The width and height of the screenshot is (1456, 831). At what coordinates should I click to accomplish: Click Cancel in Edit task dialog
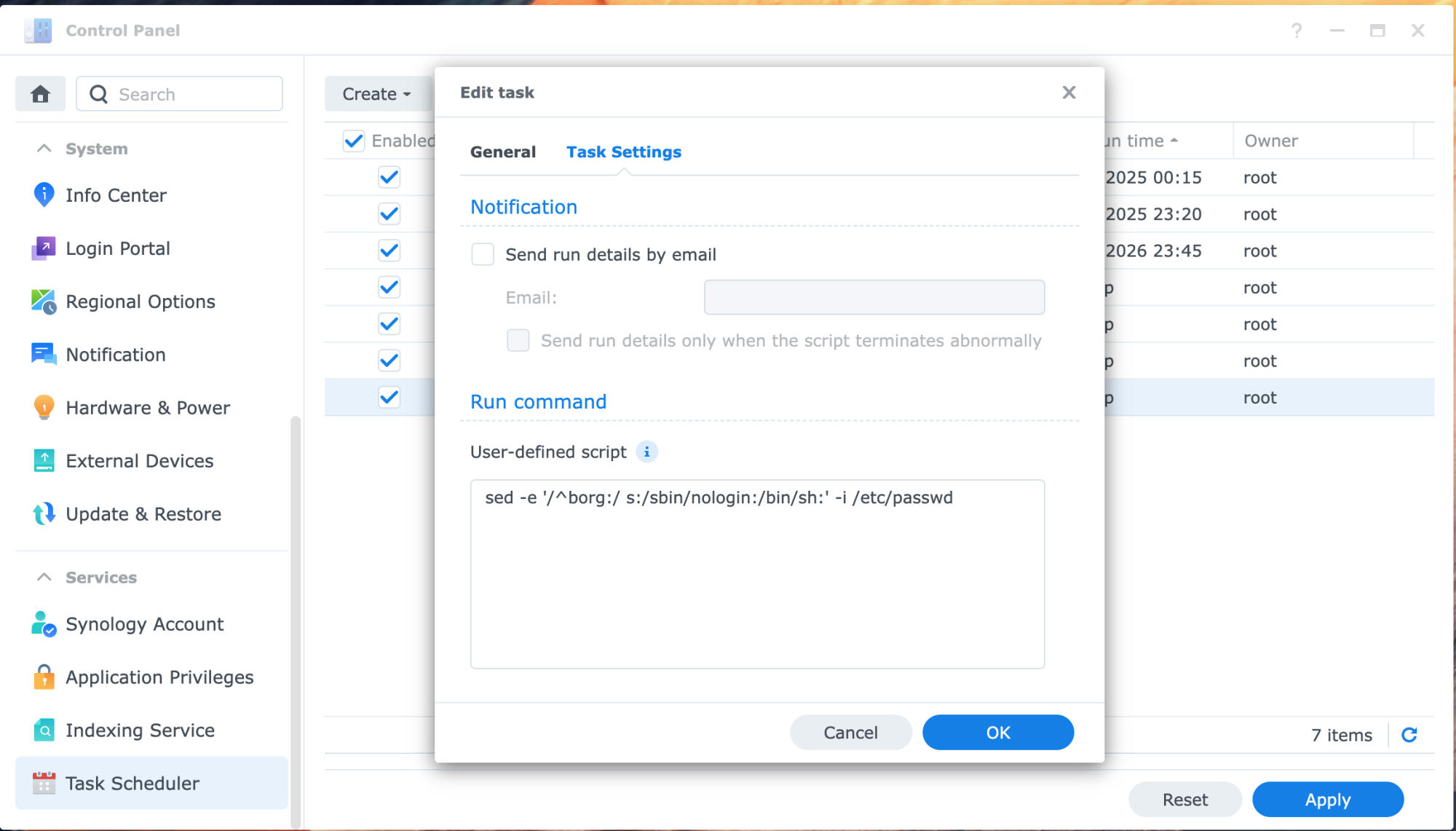tap(850, 733)
